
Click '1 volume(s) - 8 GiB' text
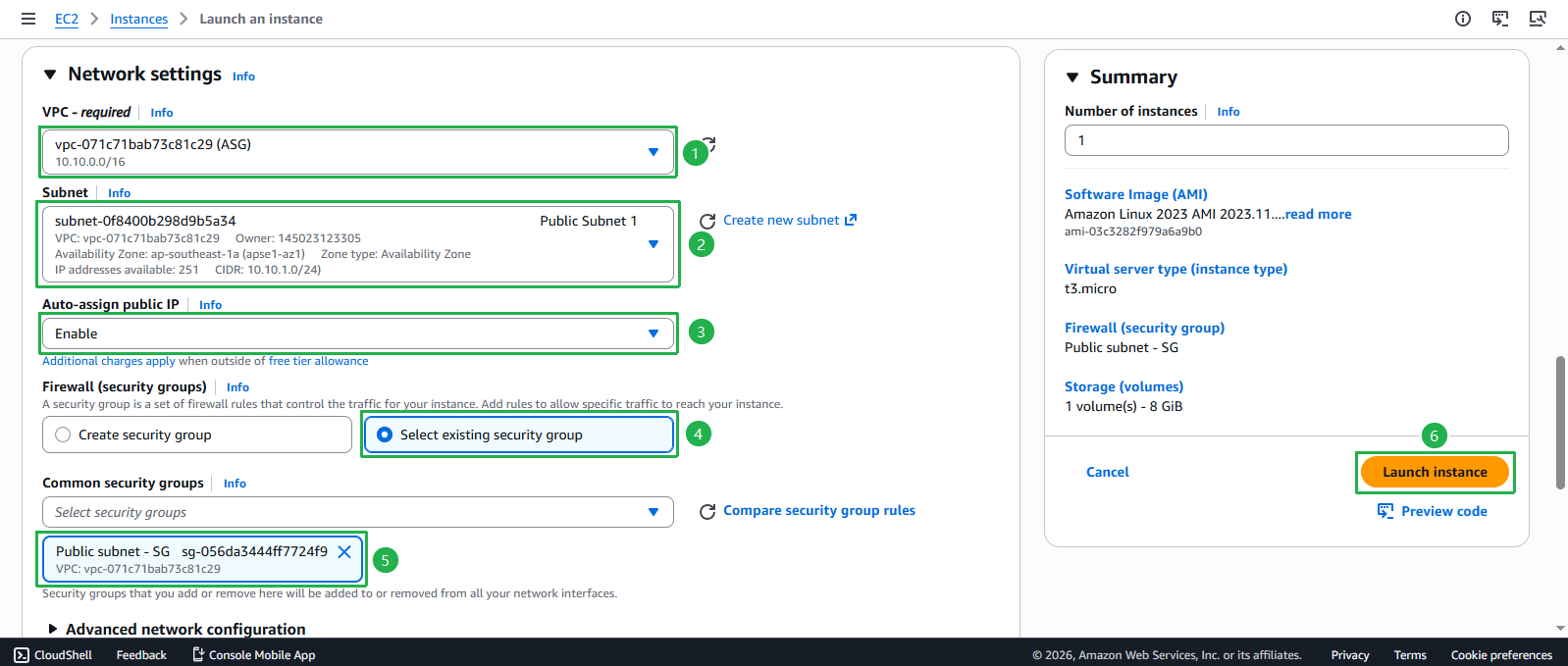[1124, 406]
